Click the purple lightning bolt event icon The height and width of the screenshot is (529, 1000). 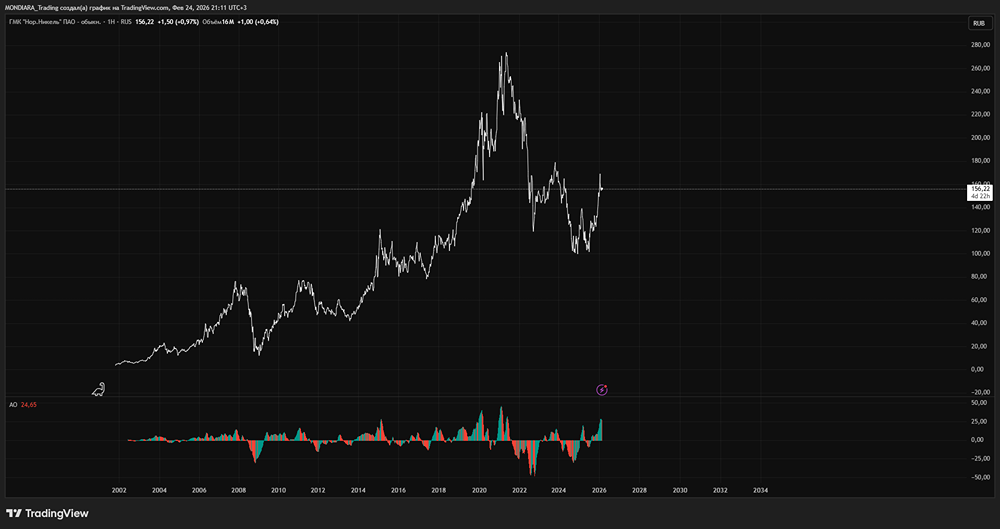602,389
